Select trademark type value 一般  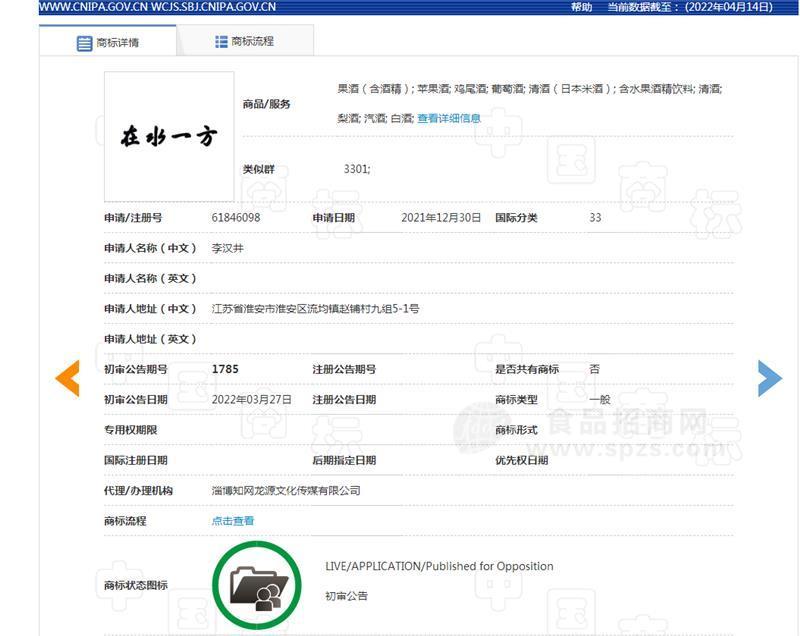click(x=600, y=399)
